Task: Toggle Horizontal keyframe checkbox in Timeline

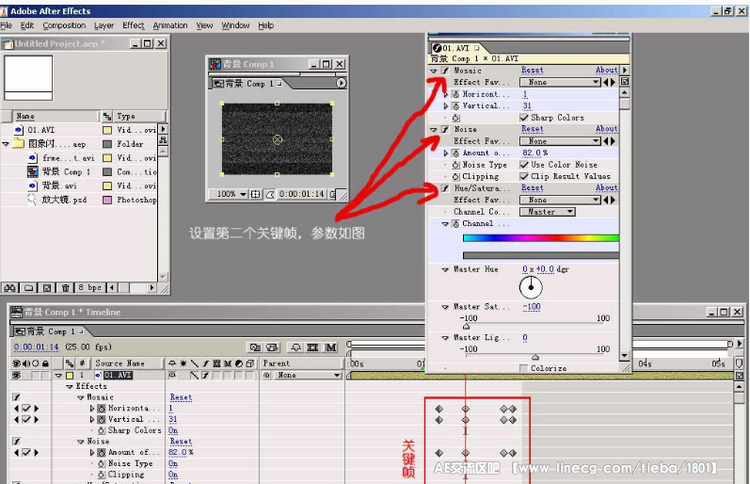Action: pyautogui.click(x=26, y=408)
